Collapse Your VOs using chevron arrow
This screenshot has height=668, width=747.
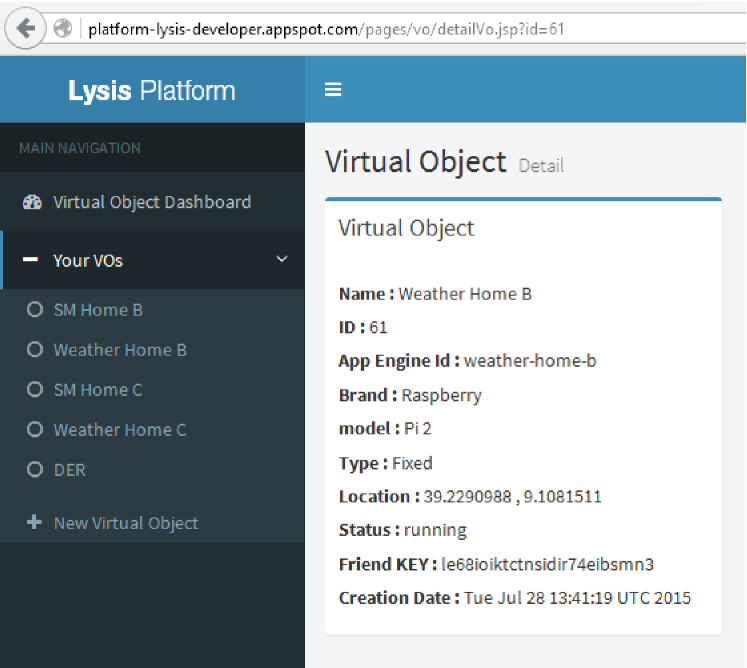(x=282, y=260)
